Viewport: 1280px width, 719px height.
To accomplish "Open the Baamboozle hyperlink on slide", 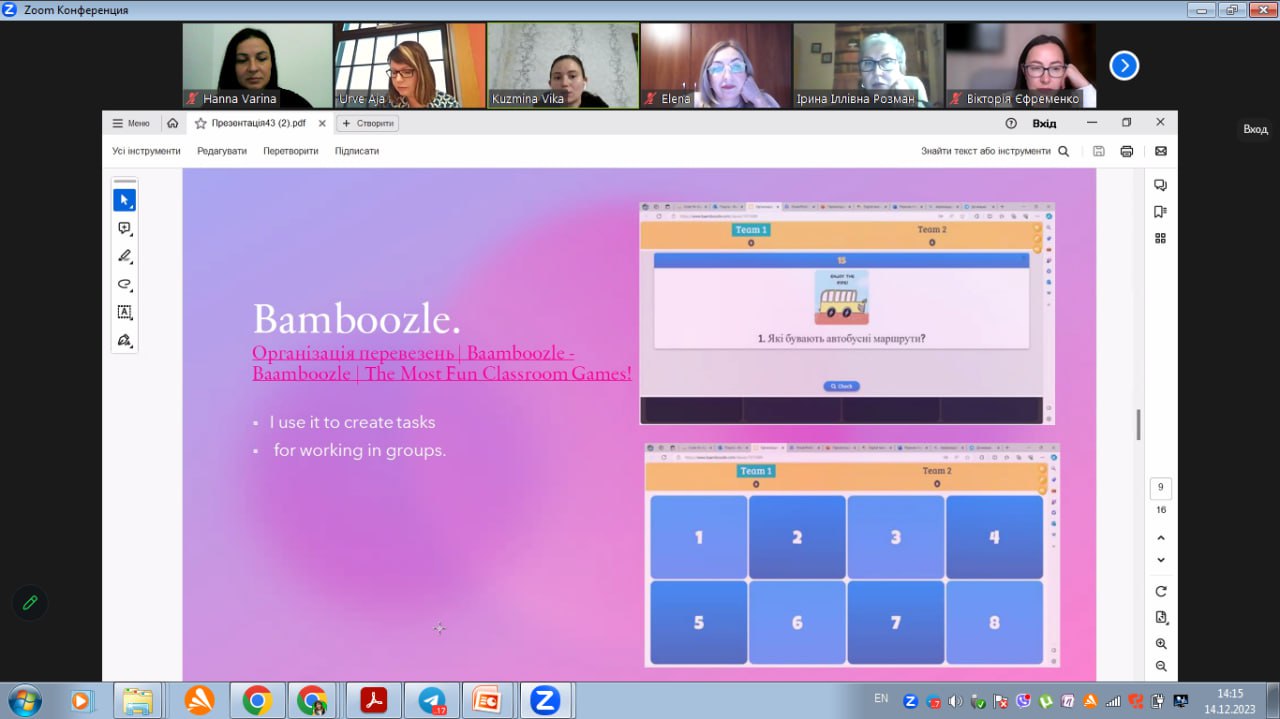I will click(x=442, y=363).
